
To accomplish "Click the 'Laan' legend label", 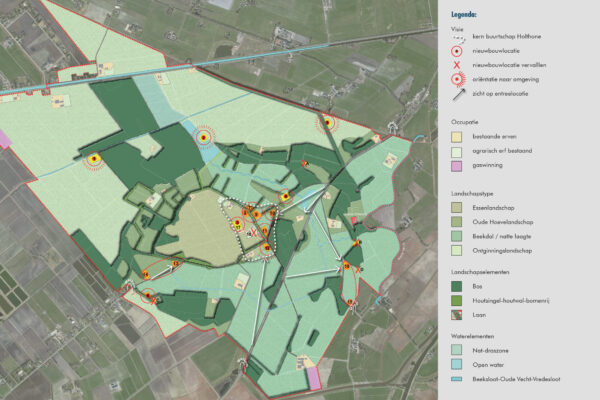I will pyautogui.click(x=479, y=315).
